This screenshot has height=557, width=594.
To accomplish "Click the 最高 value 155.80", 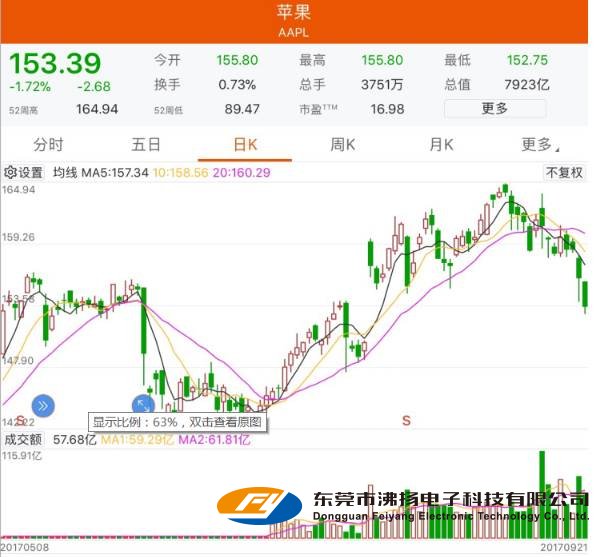I will point(382,60).
